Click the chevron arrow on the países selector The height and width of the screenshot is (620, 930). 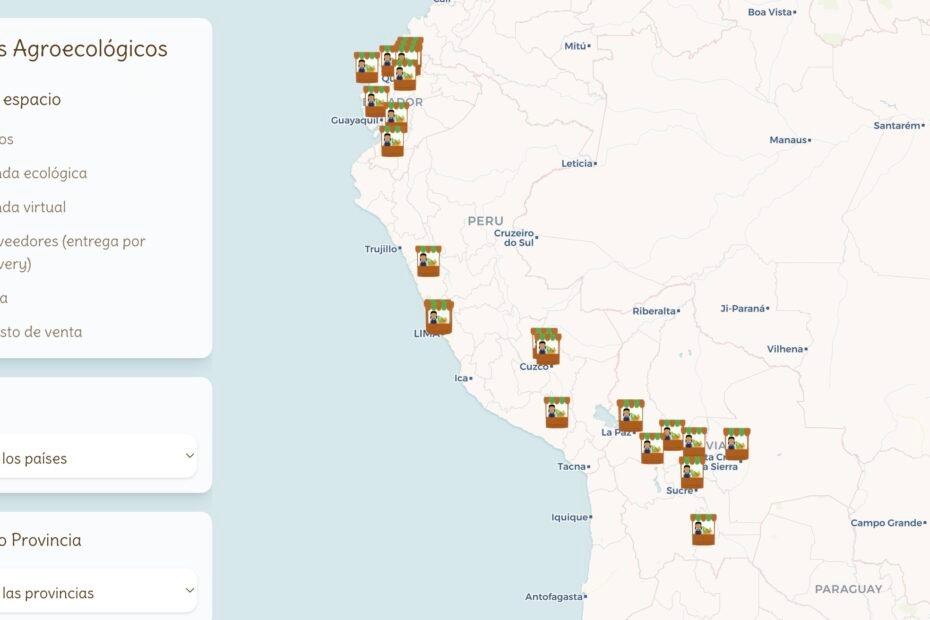tap(190, 456)
